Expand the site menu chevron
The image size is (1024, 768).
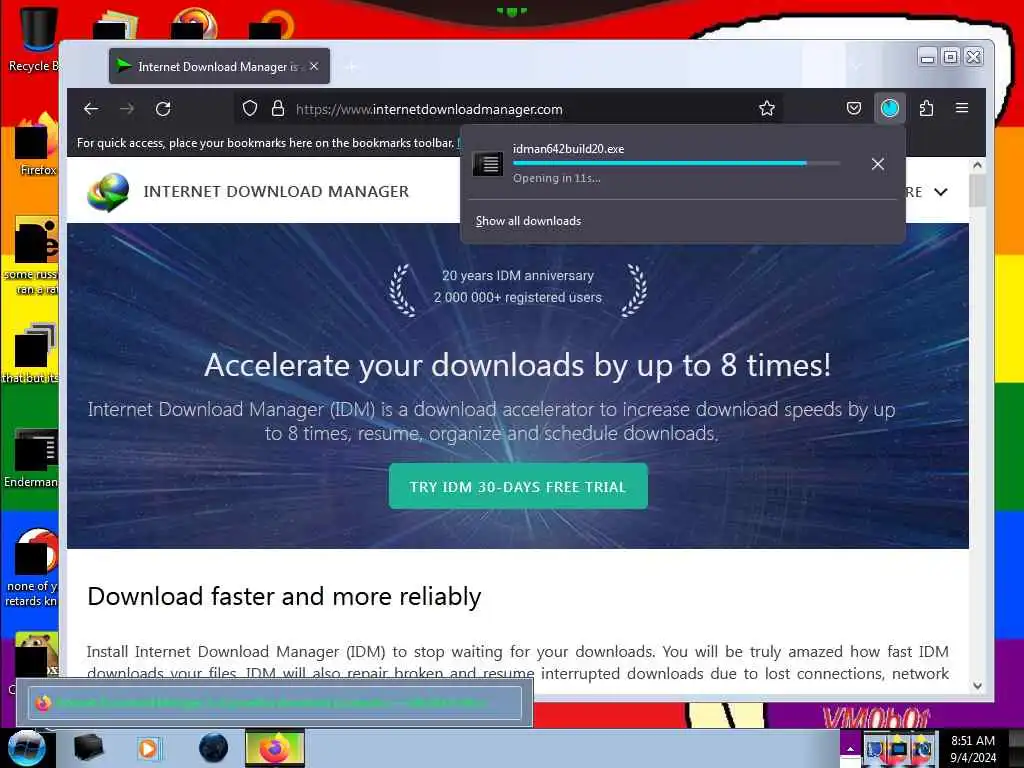(940, 192)
